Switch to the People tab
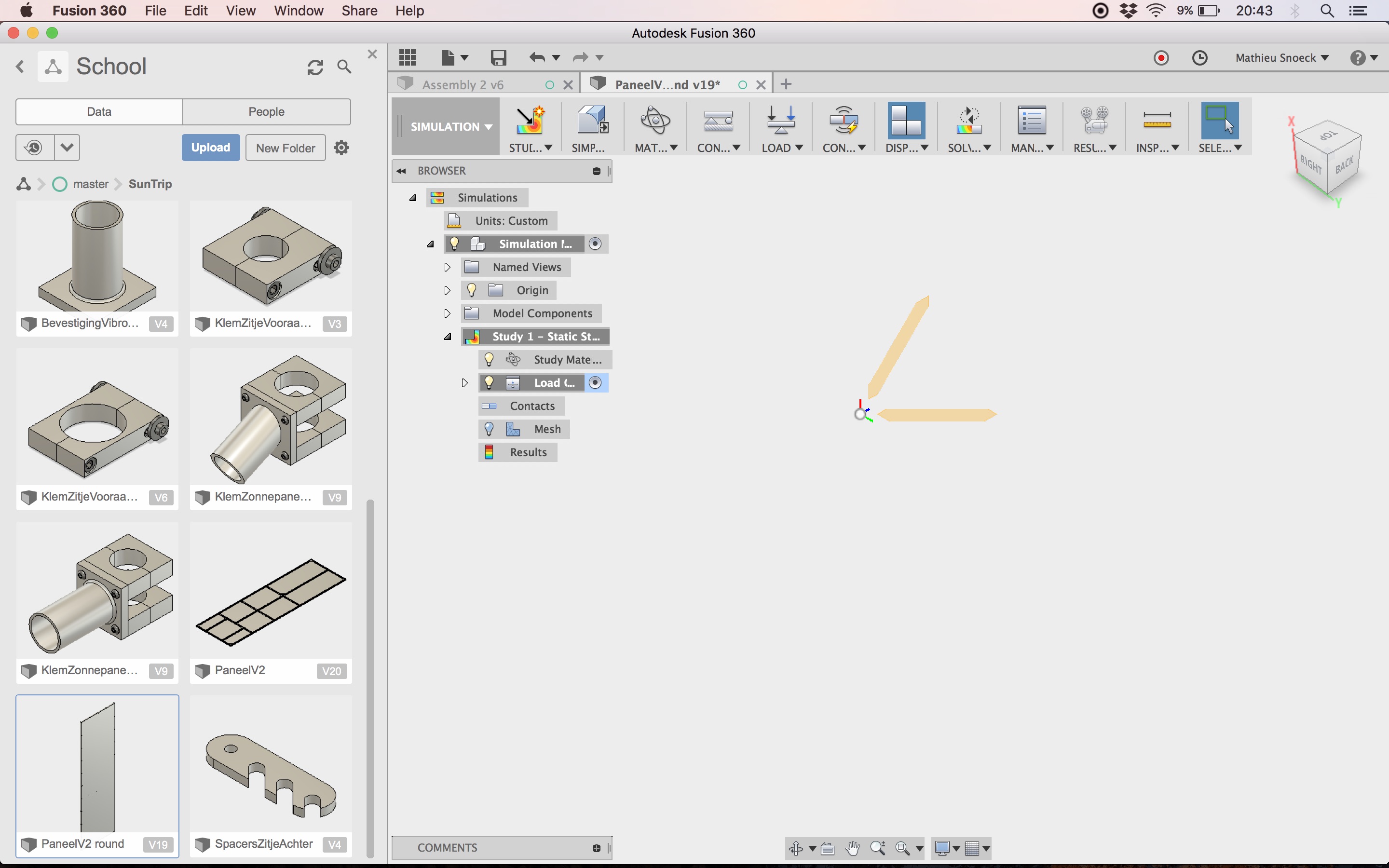The height and width of the screenshot is (868, 1389). point(266,111)
